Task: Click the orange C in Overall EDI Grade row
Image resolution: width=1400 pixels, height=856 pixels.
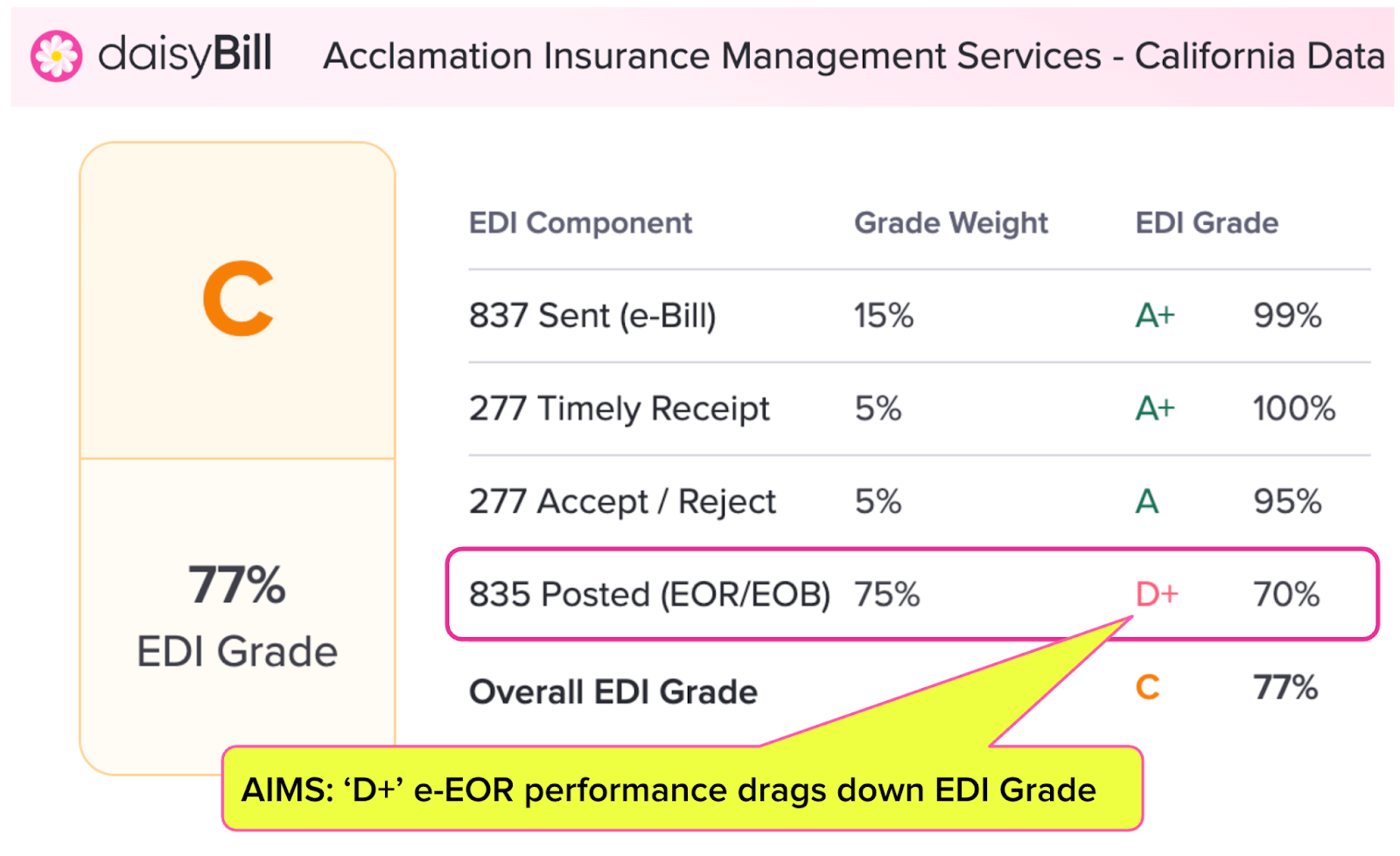Action: point(1147,688)
